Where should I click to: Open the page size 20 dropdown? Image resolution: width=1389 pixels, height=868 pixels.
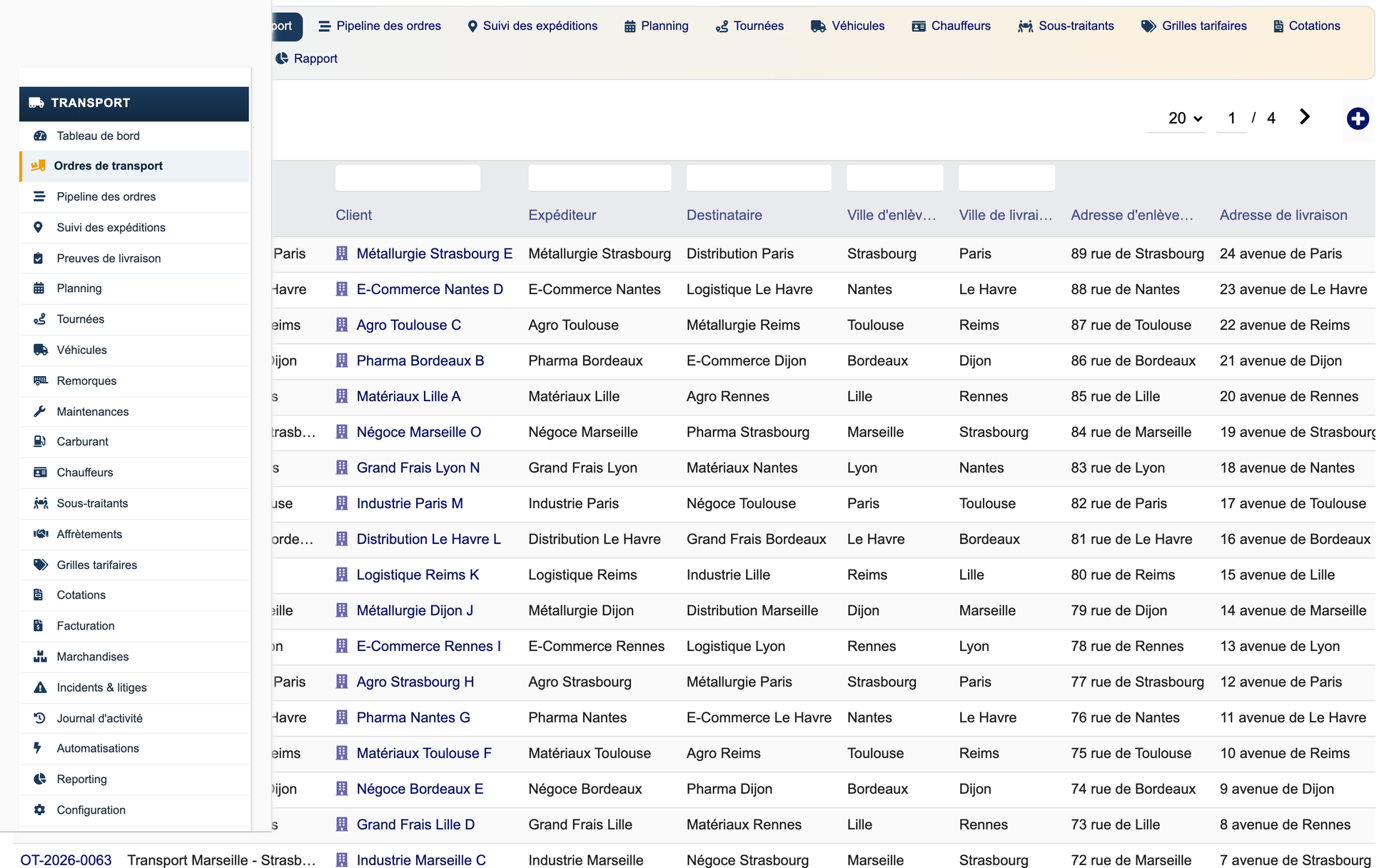pos(1176,118)
